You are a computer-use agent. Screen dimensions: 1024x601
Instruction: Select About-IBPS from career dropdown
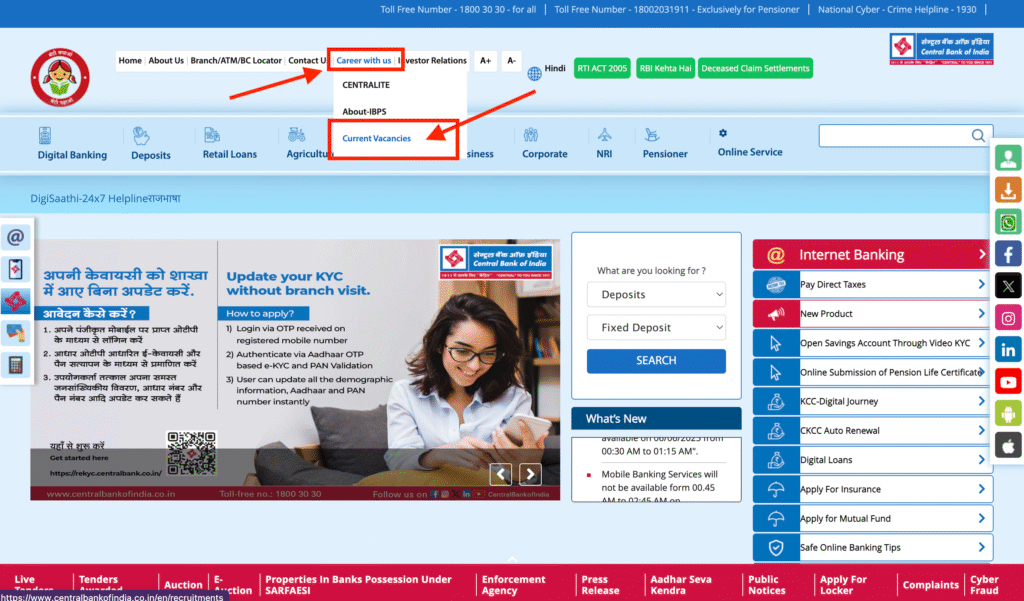(x=364, y=112)
